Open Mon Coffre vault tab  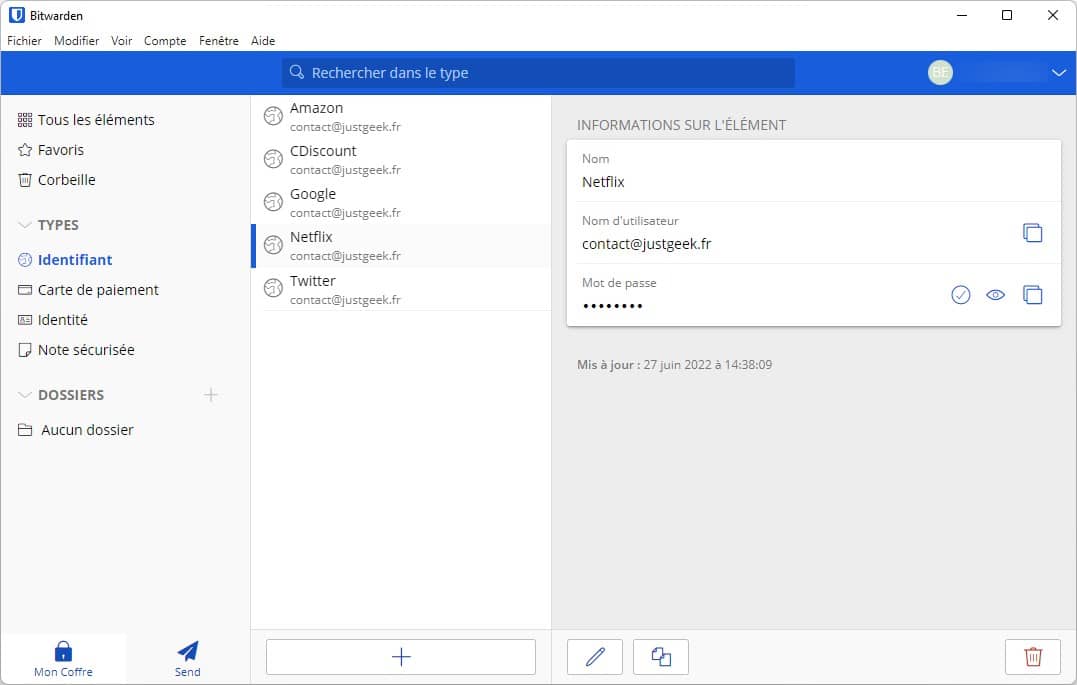tap(63, 659)
